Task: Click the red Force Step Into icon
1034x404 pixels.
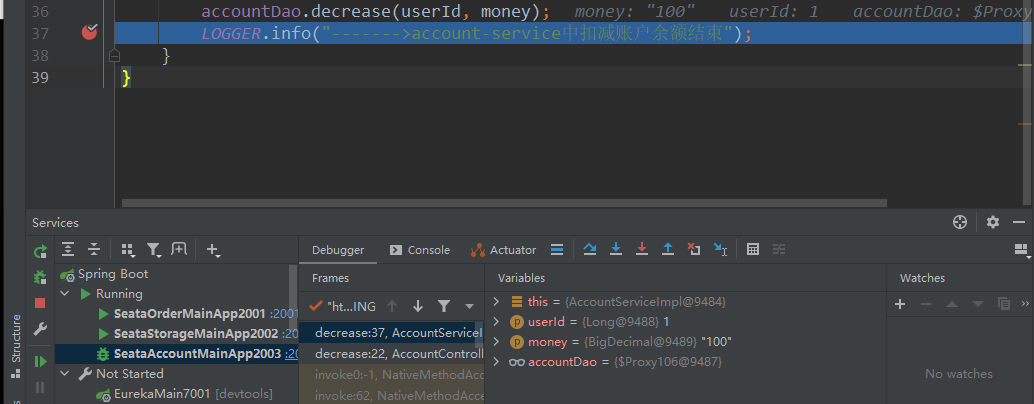Action: [642, 250]
